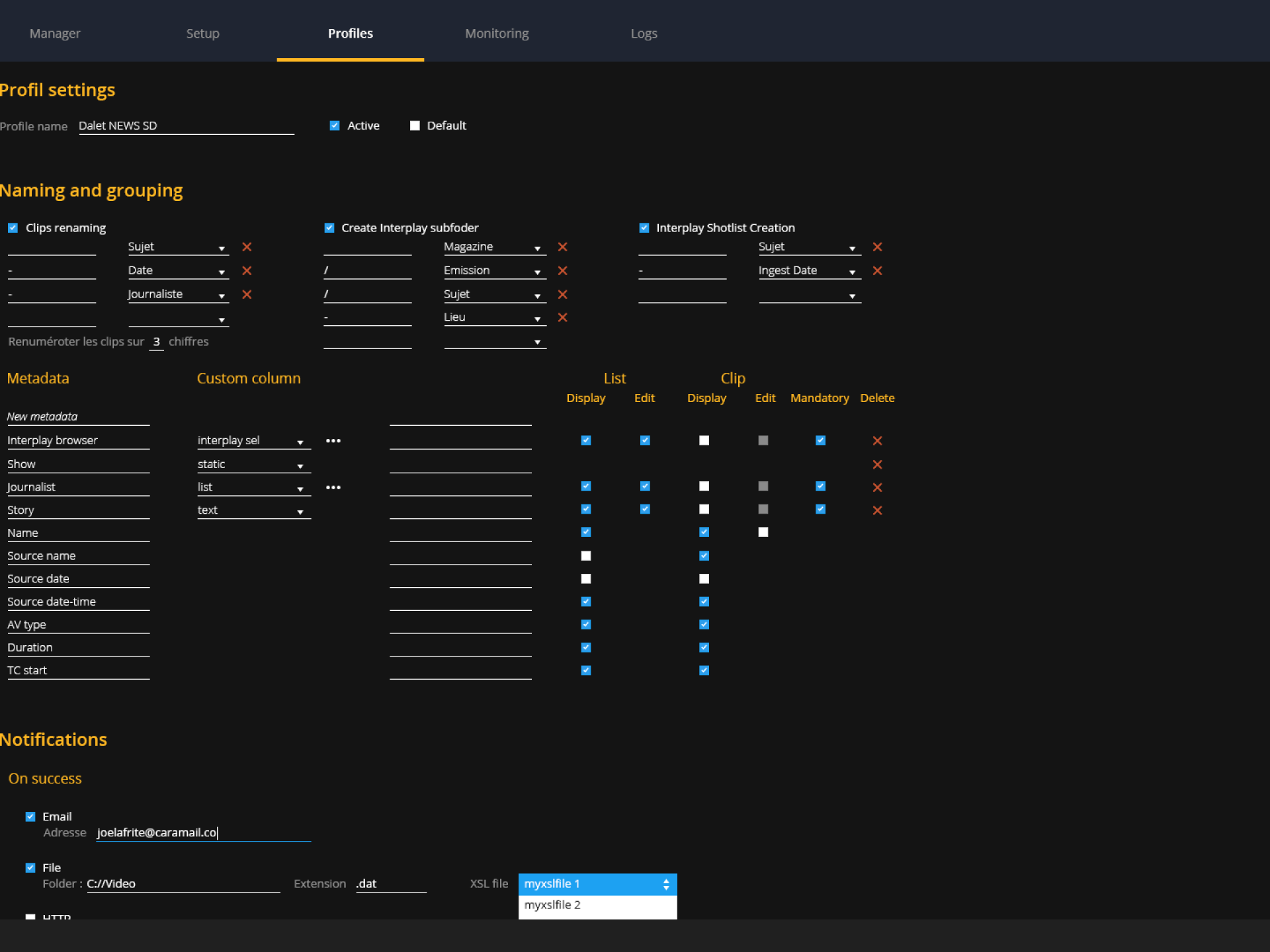Select myxslfile 2 from XSL list
Viewport: 1270px width, 952px height.
tap(597, 906)
